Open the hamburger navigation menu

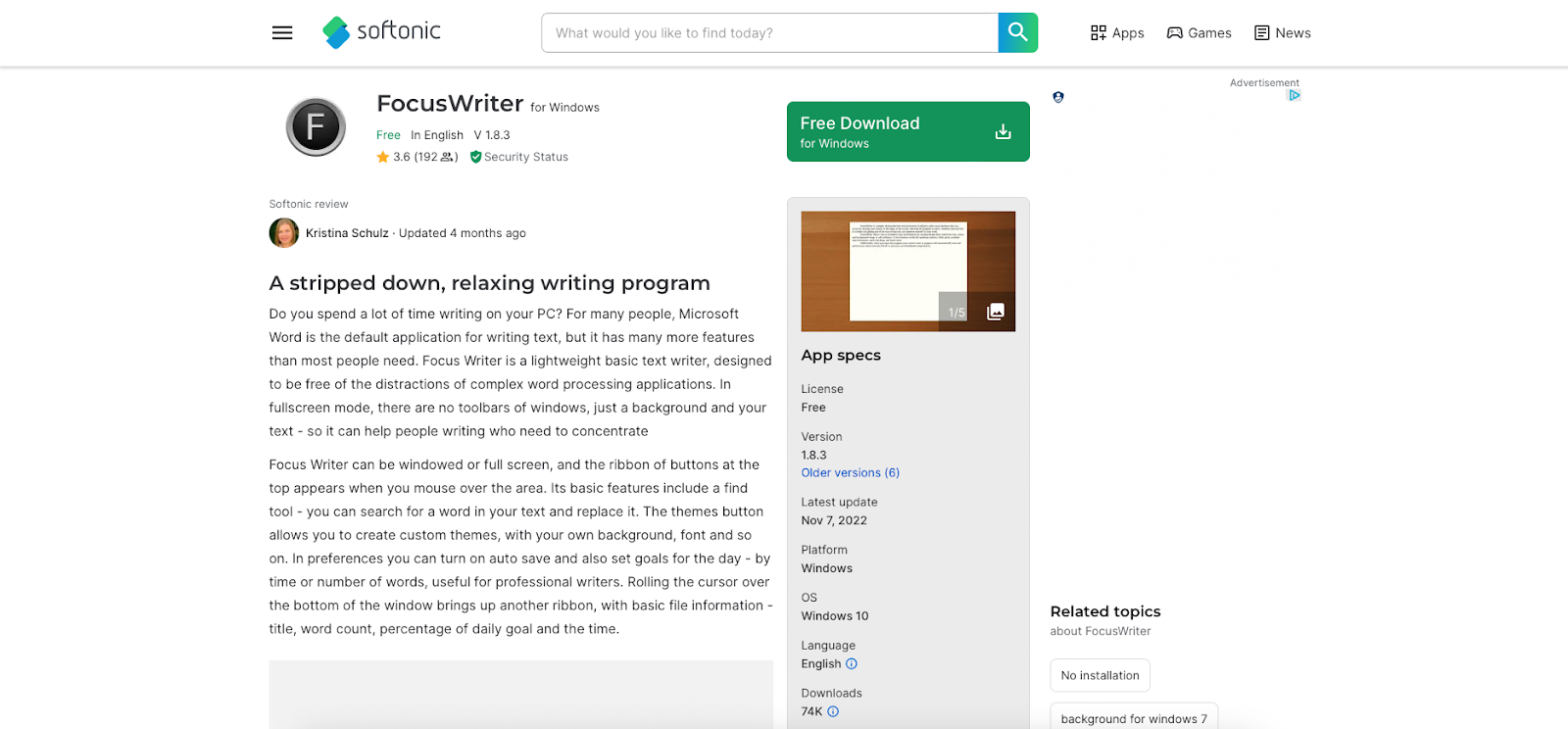(282, 32)
